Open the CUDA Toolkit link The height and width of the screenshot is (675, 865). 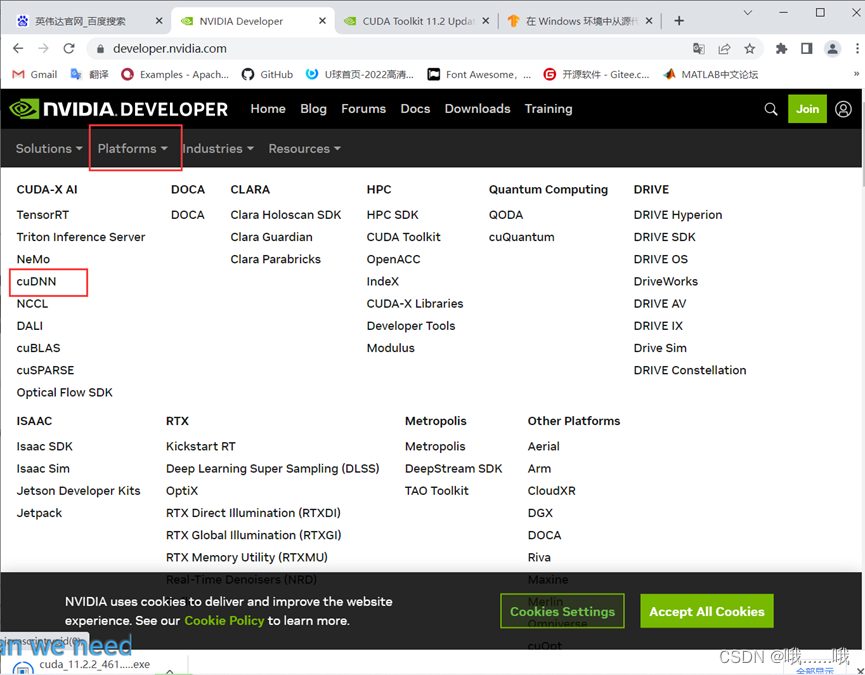(x=403, y=237)
